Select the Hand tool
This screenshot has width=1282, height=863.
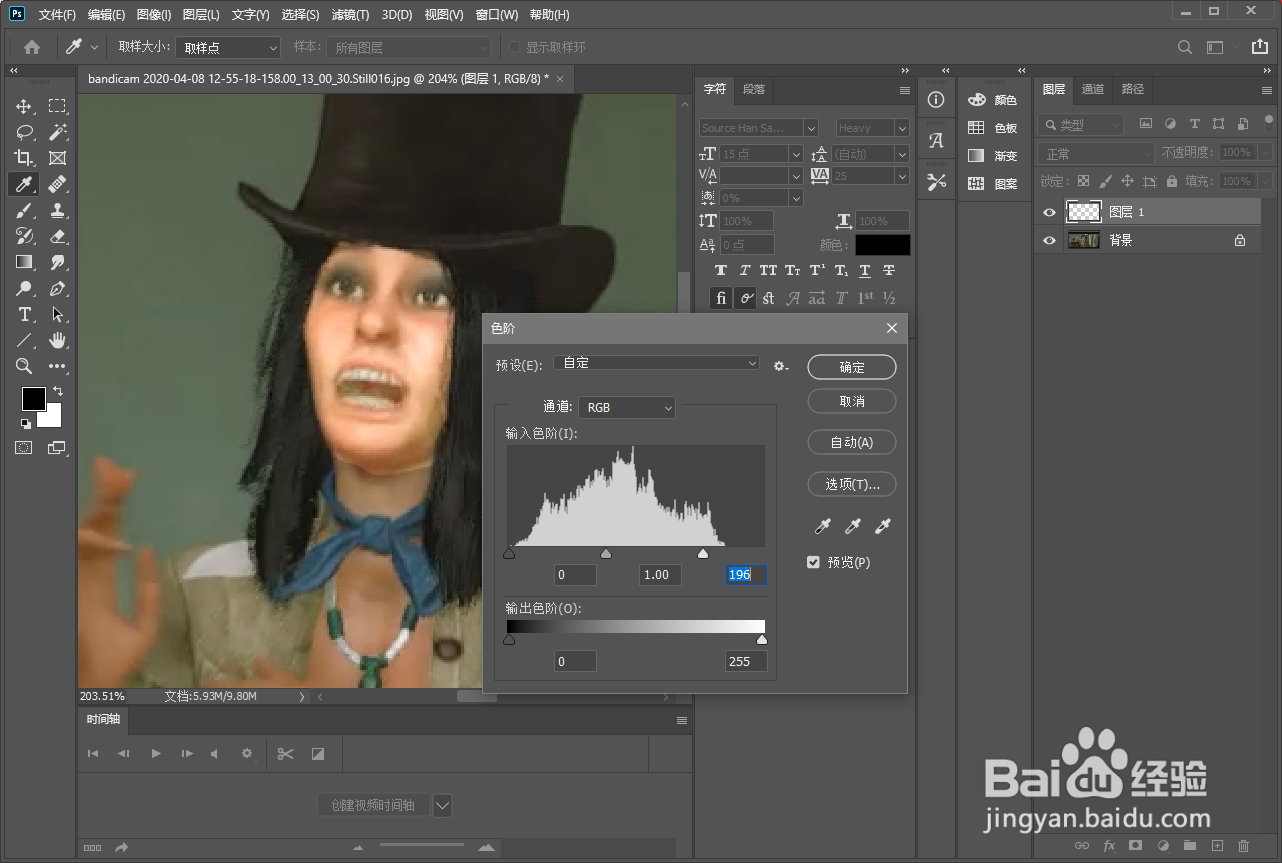(58, 340)
